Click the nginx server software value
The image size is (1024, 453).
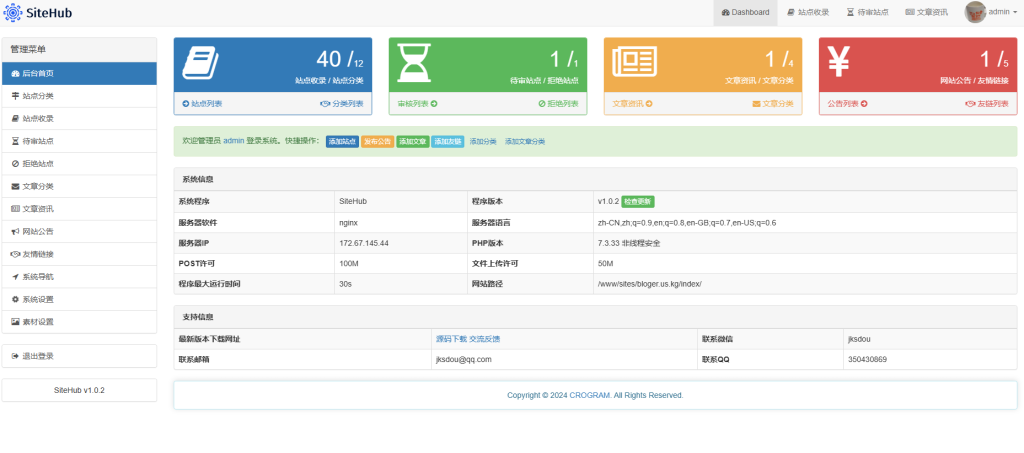pyautogui.click(x=348, y=223)
